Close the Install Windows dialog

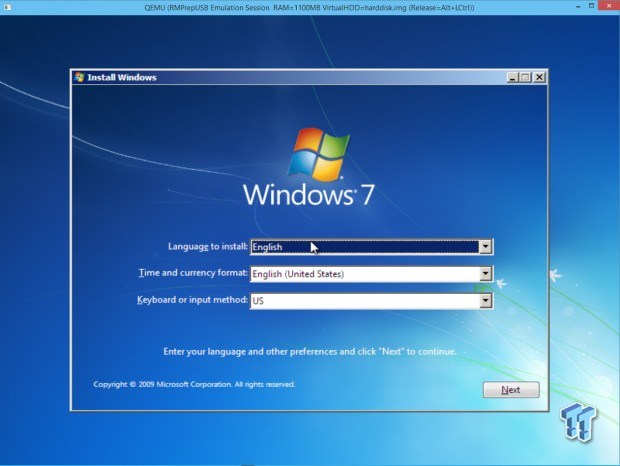click(x=539, y=77)
